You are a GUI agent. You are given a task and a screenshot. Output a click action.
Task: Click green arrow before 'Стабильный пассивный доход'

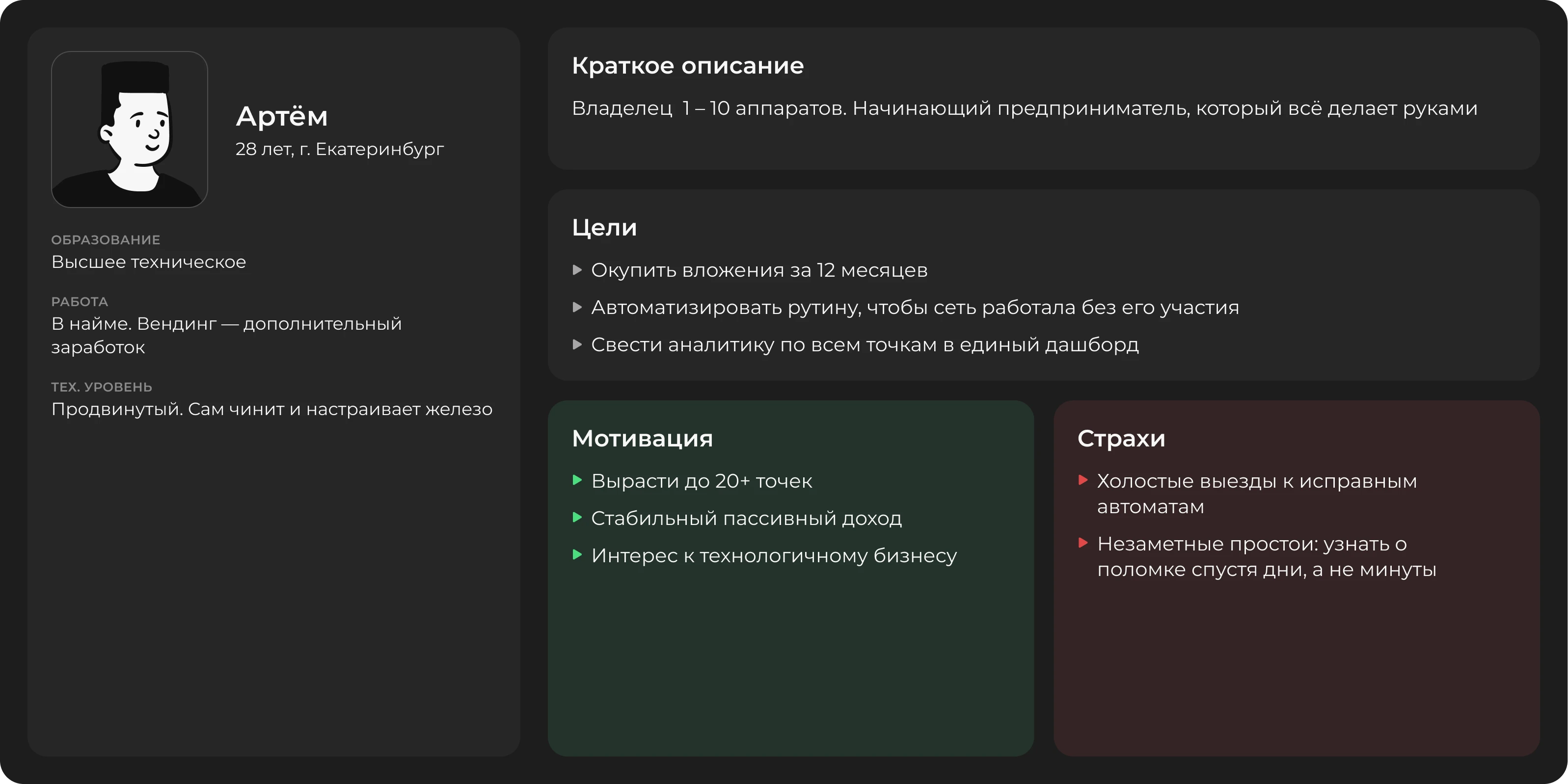(x=578, y=518)
